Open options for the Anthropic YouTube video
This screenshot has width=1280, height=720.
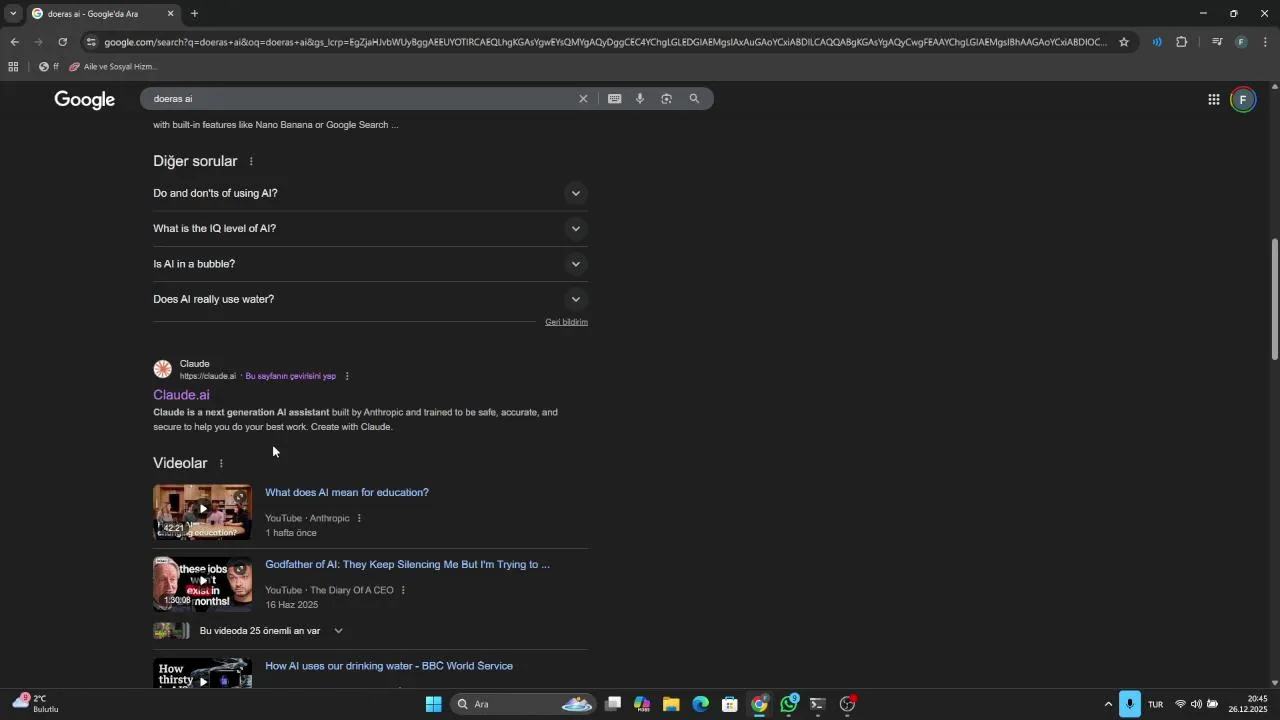tap(359, 518)
